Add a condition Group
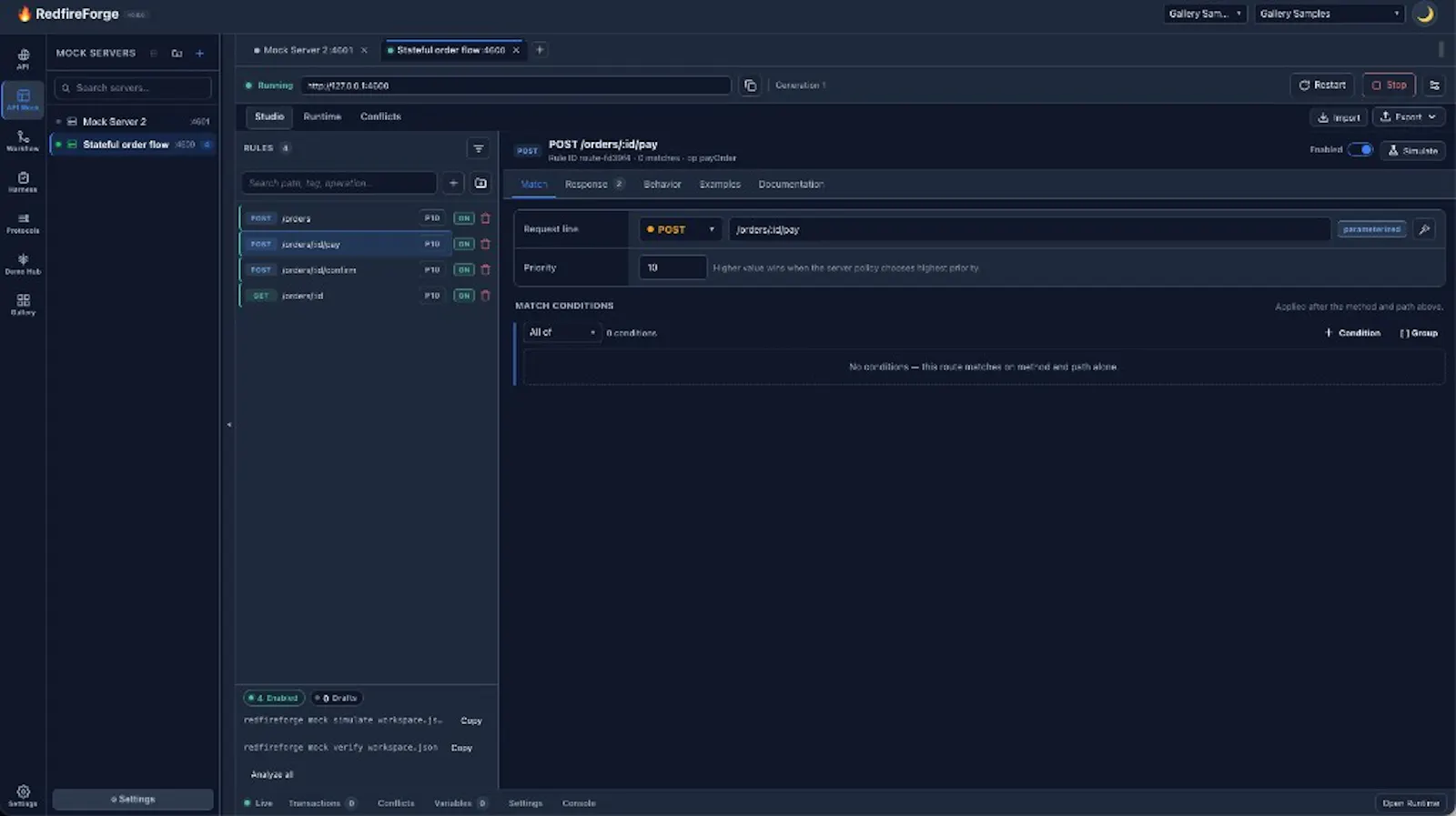 pos(1419,333)
